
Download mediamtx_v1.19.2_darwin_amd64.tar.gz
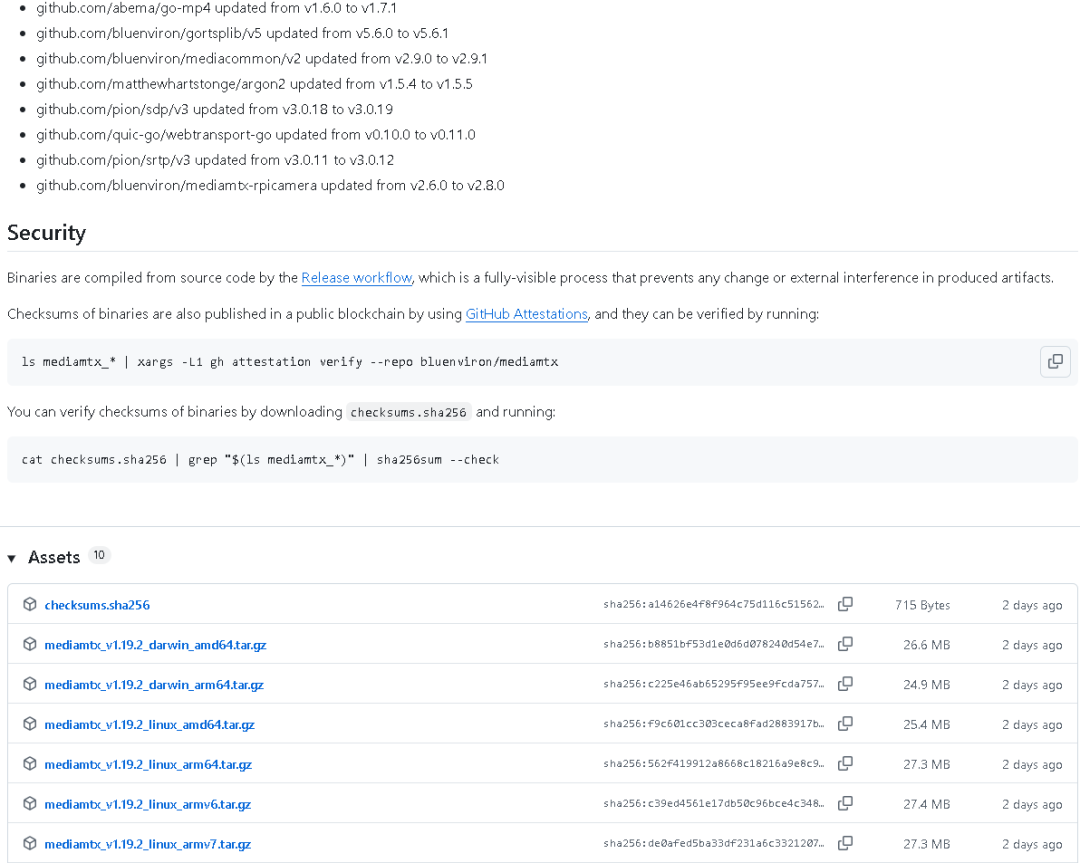155,645
